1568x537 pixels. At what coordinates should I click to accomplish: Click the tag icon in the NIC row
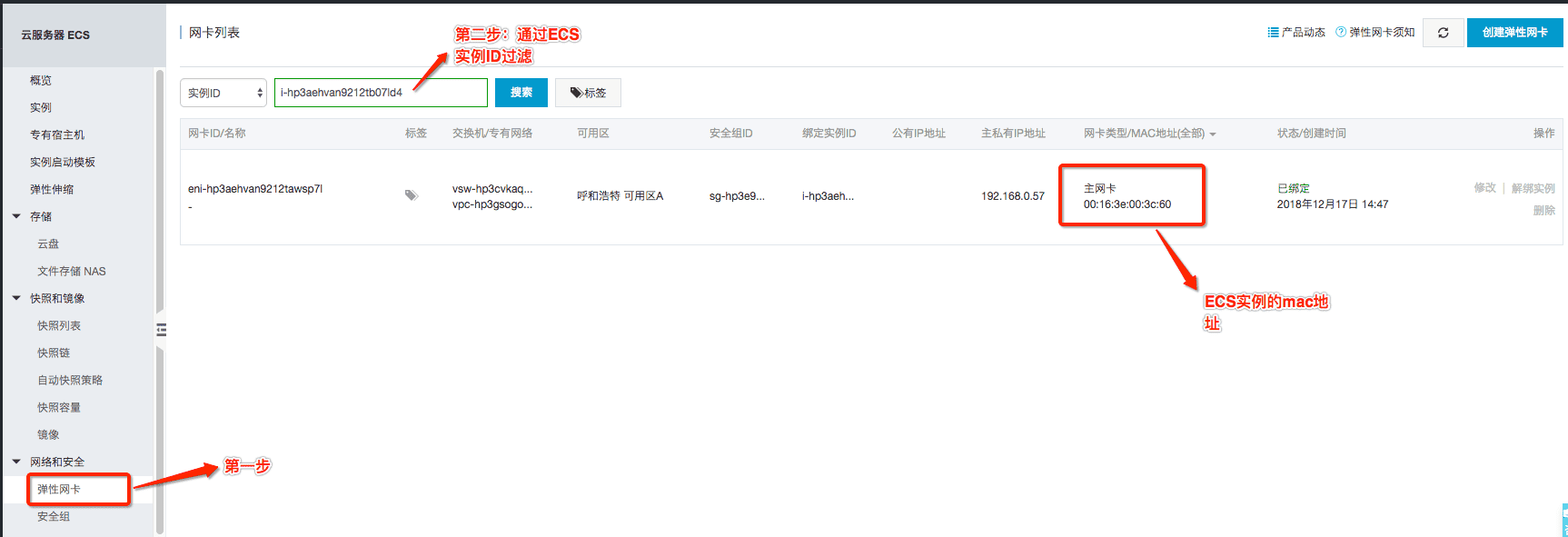click(412, 195)
